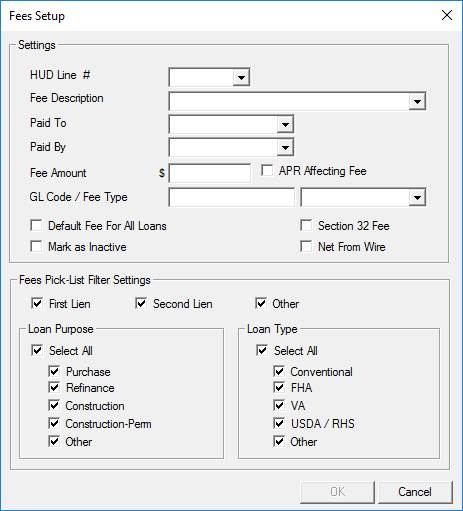This screenshot has width=463, height=511.
Task: Click the Fee Amount input field
Action: point(210,173)
